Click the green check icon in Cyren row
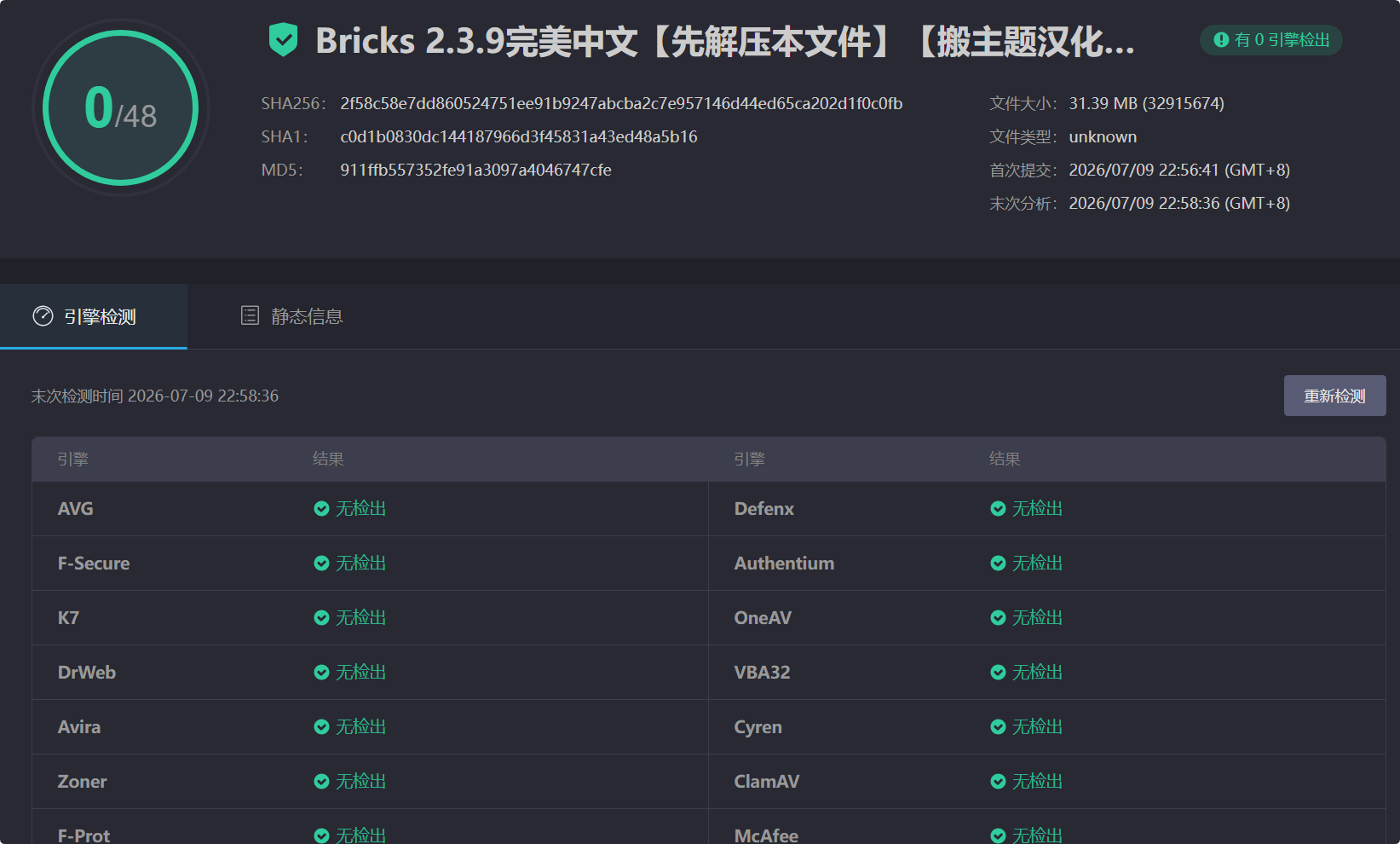 pyautogui.click(x=998, y=727)
